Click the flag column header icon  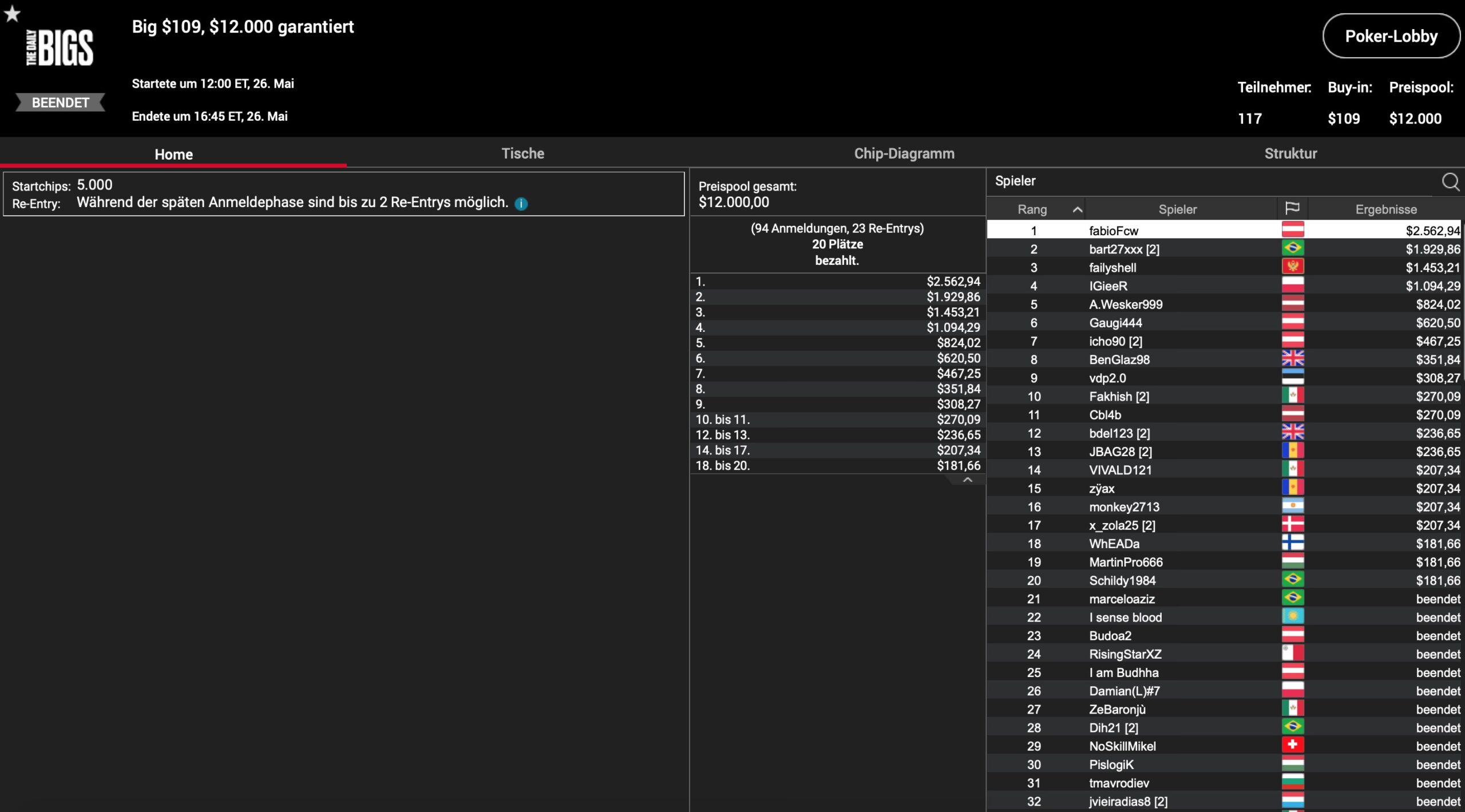[x=1292, y=209]
